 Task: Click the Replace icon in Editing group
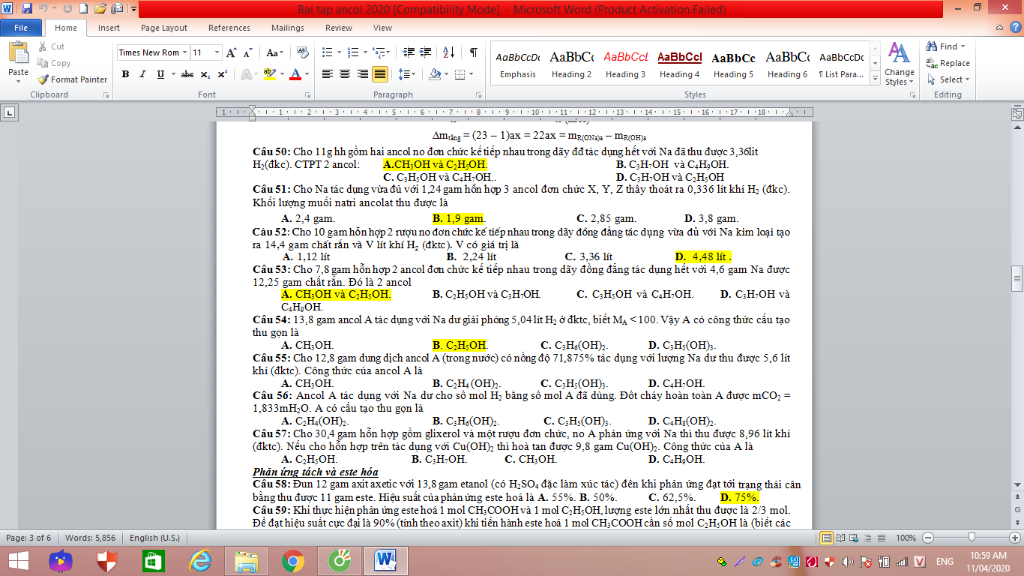click(932, 63)
